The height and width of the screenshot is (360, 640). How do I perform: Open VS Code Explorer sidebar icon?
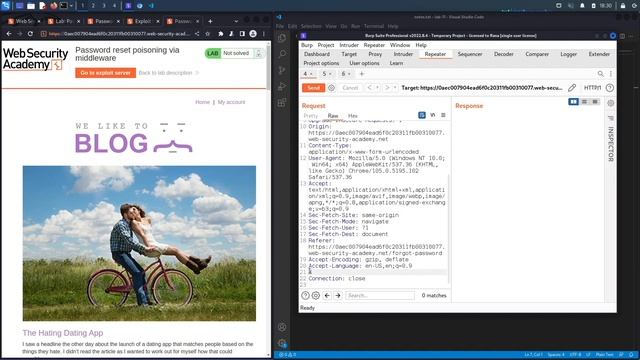282,38
